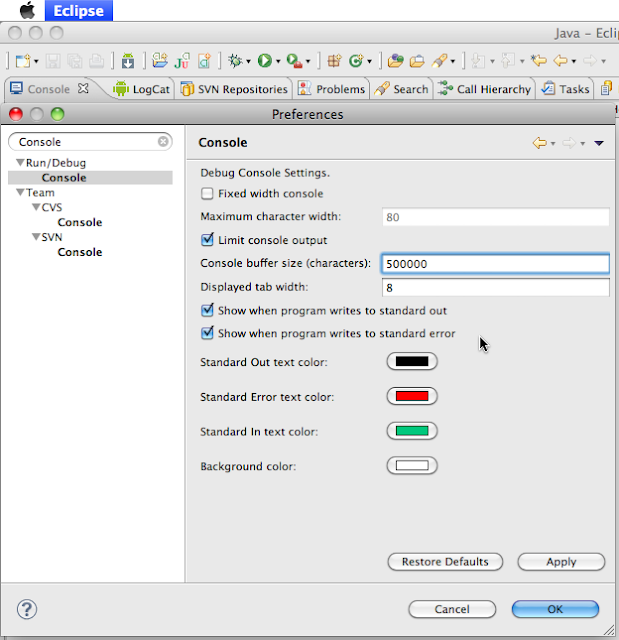The width and height of the screenshot is (619, 640).
Task: Open the Android SDK Manager icon
Action: tap(128, 61)
